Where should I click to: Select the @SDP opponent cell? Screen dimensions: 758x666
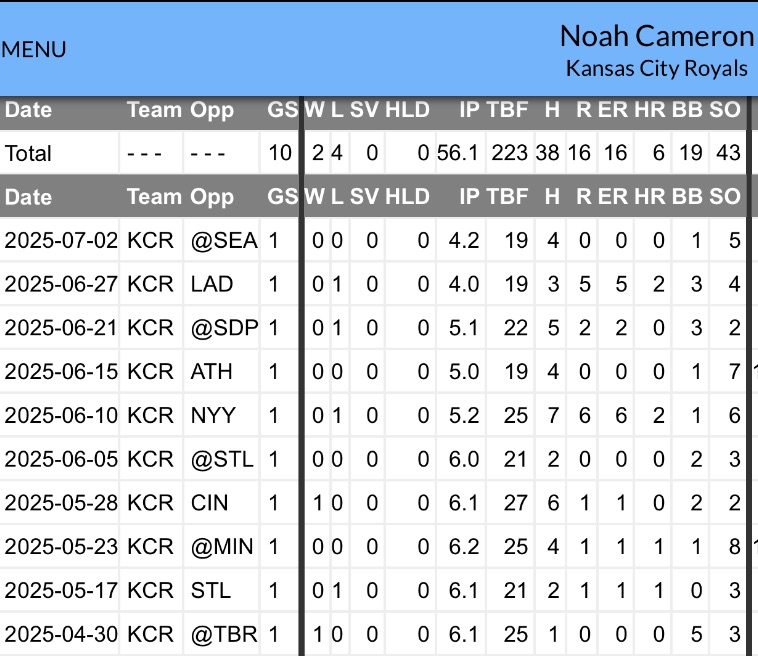(223, 328)
